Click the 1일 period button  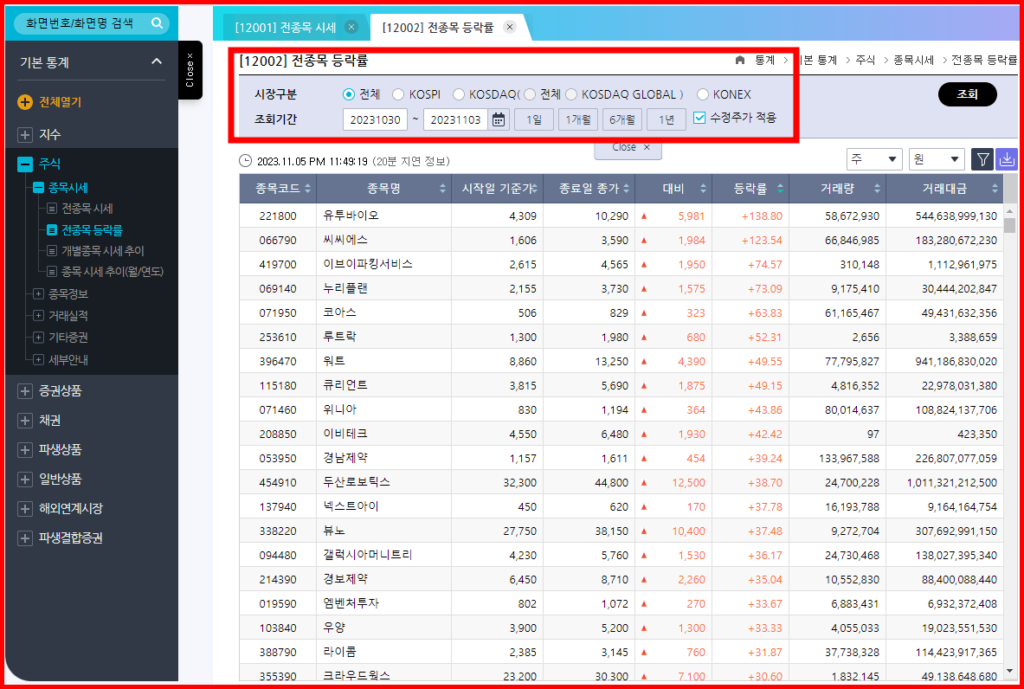(534, 120)
